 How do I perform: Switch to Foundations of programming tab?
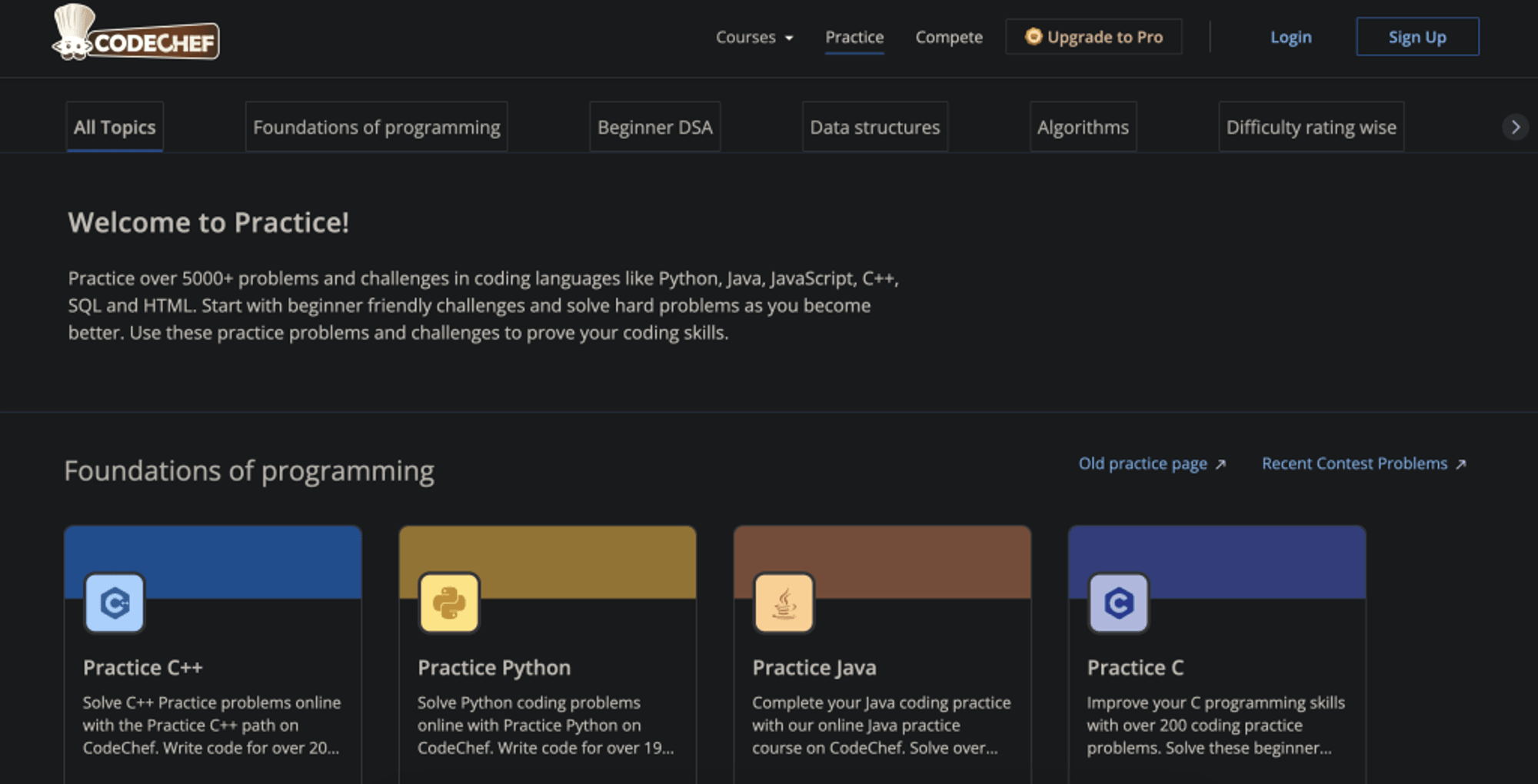pos(376,127)
